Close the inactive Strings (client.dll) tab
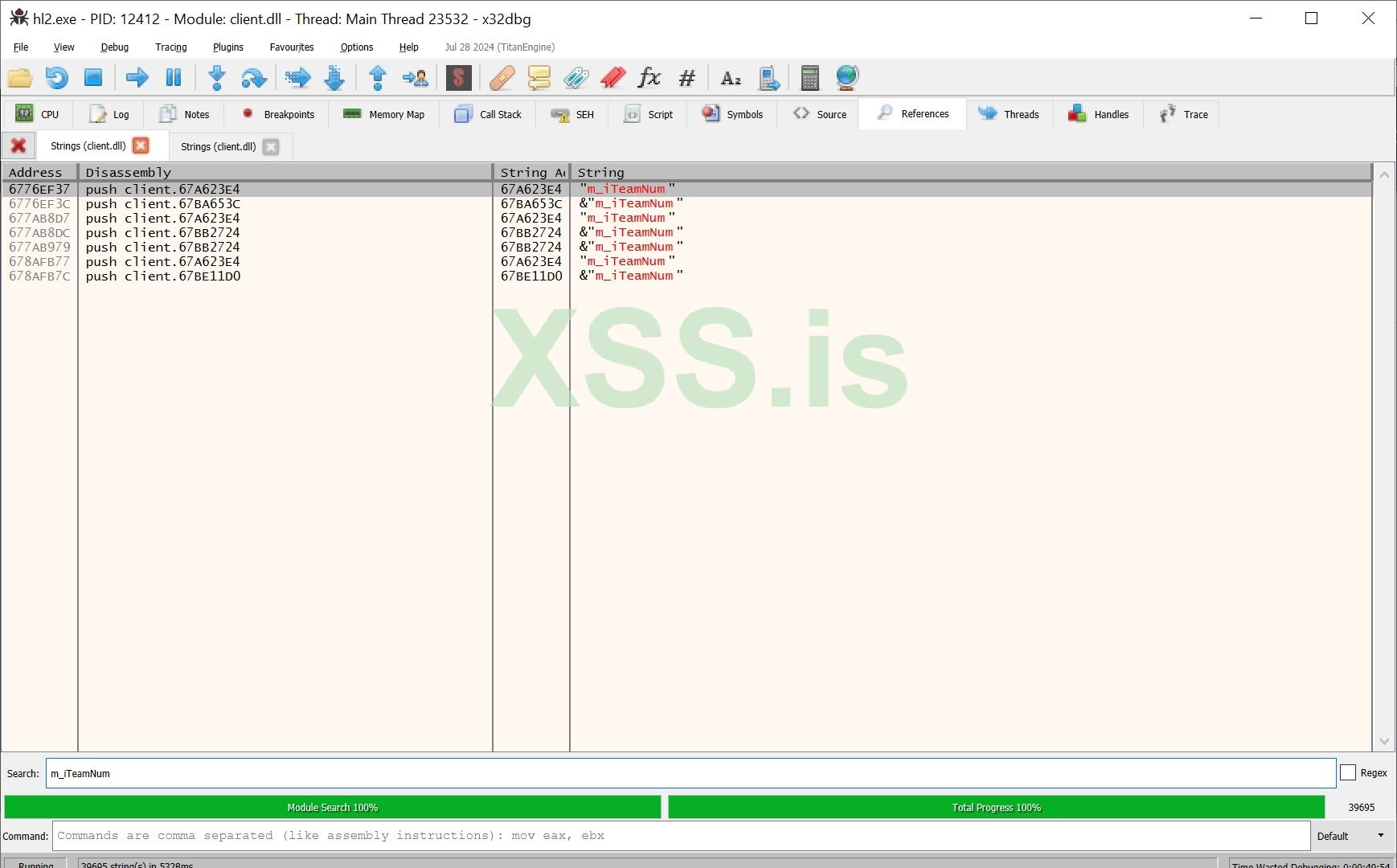This screenshot has height=868, width=1397. (x=271, y=146)
